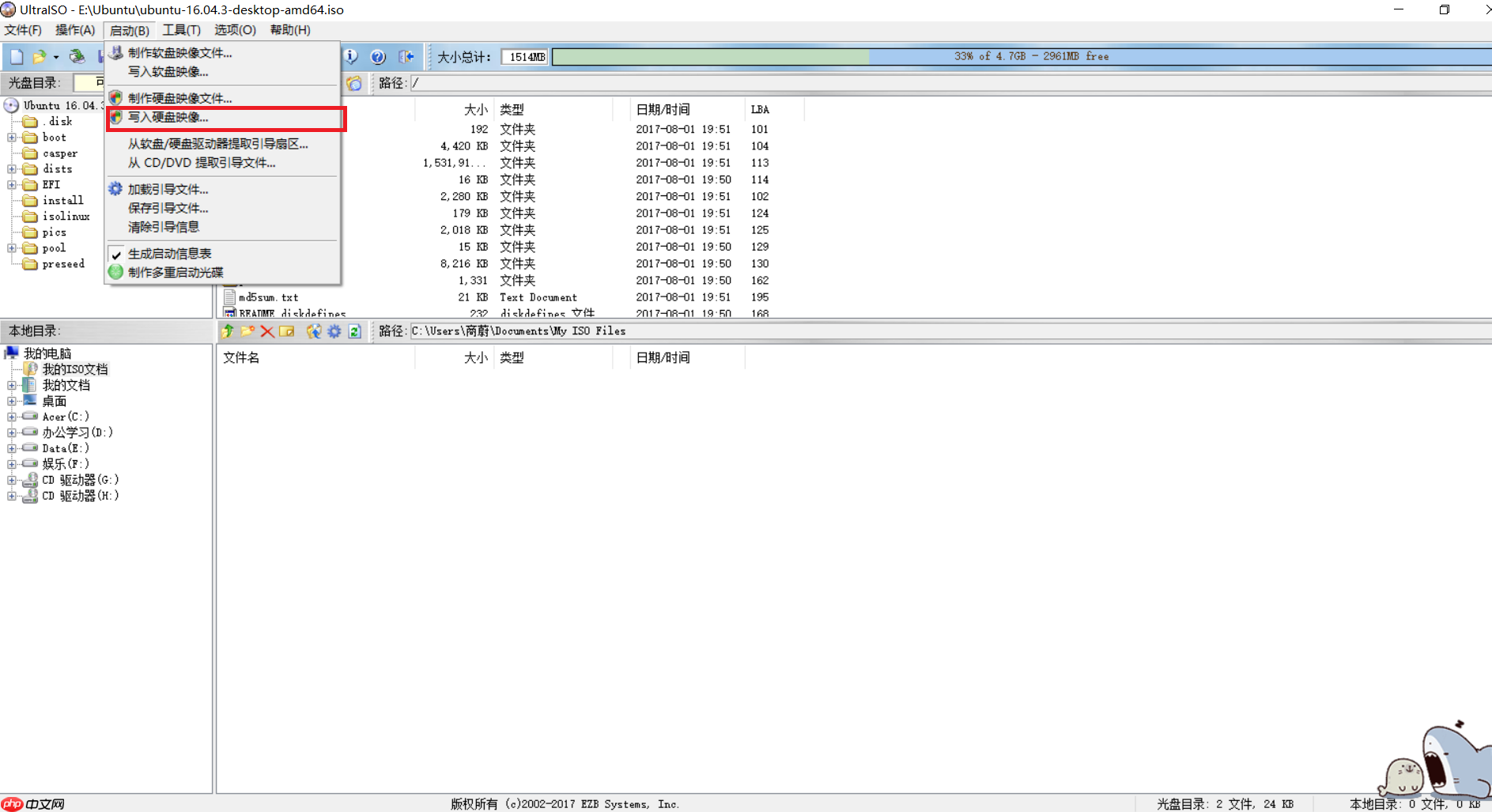Toggle the 生成启动信息表 checked option
1492x812 pixels.
pos(222,254)
